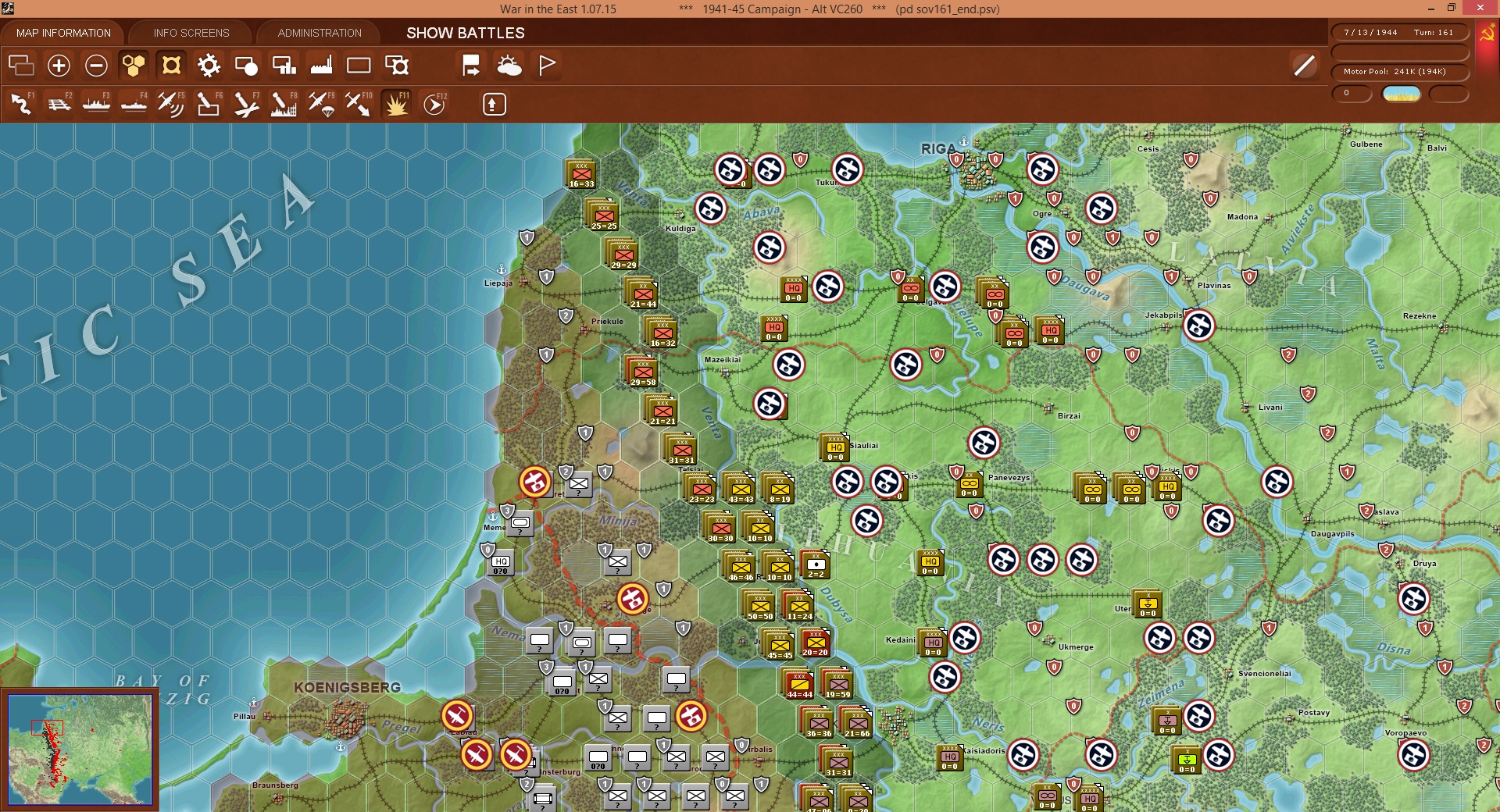
Task: Select F4 amphibious transport ship icon
Action: click(134, 104)
